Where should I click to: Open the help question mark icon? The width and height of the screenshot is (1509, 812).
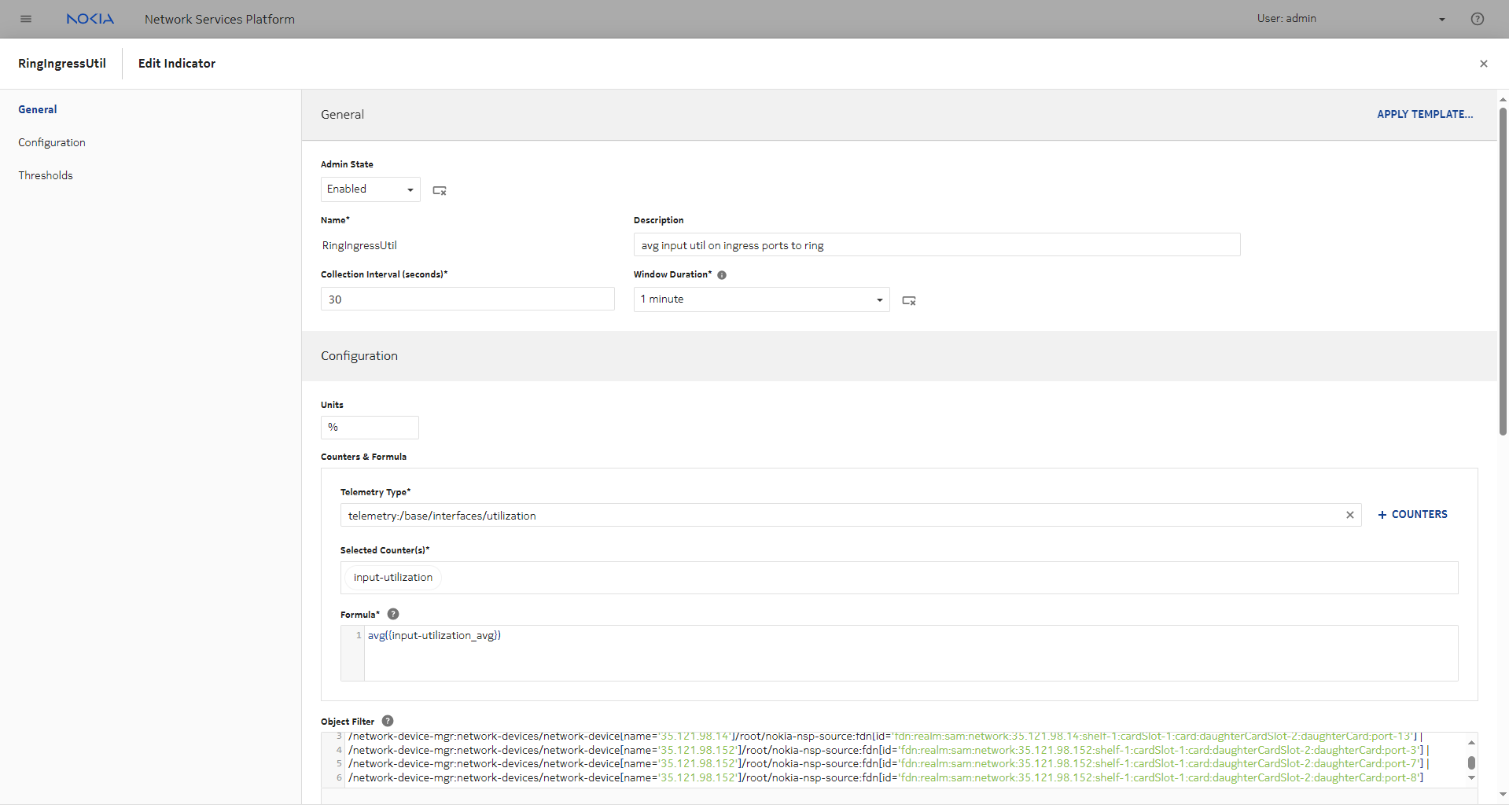click(1478, 19)
